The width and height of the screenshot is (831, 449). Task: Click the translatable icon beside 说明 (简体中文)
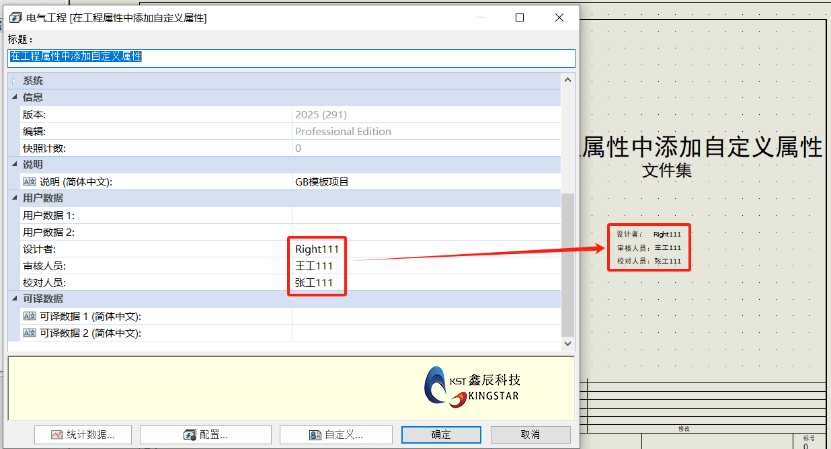click(29, 182)
